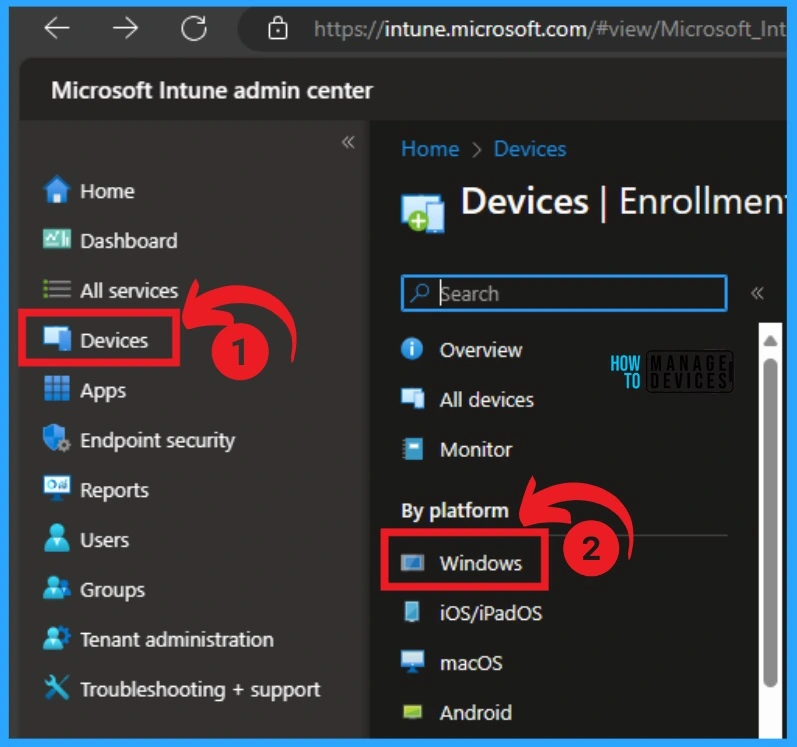
Task: Click the Endpoint security shield icon
Action: 56,438
